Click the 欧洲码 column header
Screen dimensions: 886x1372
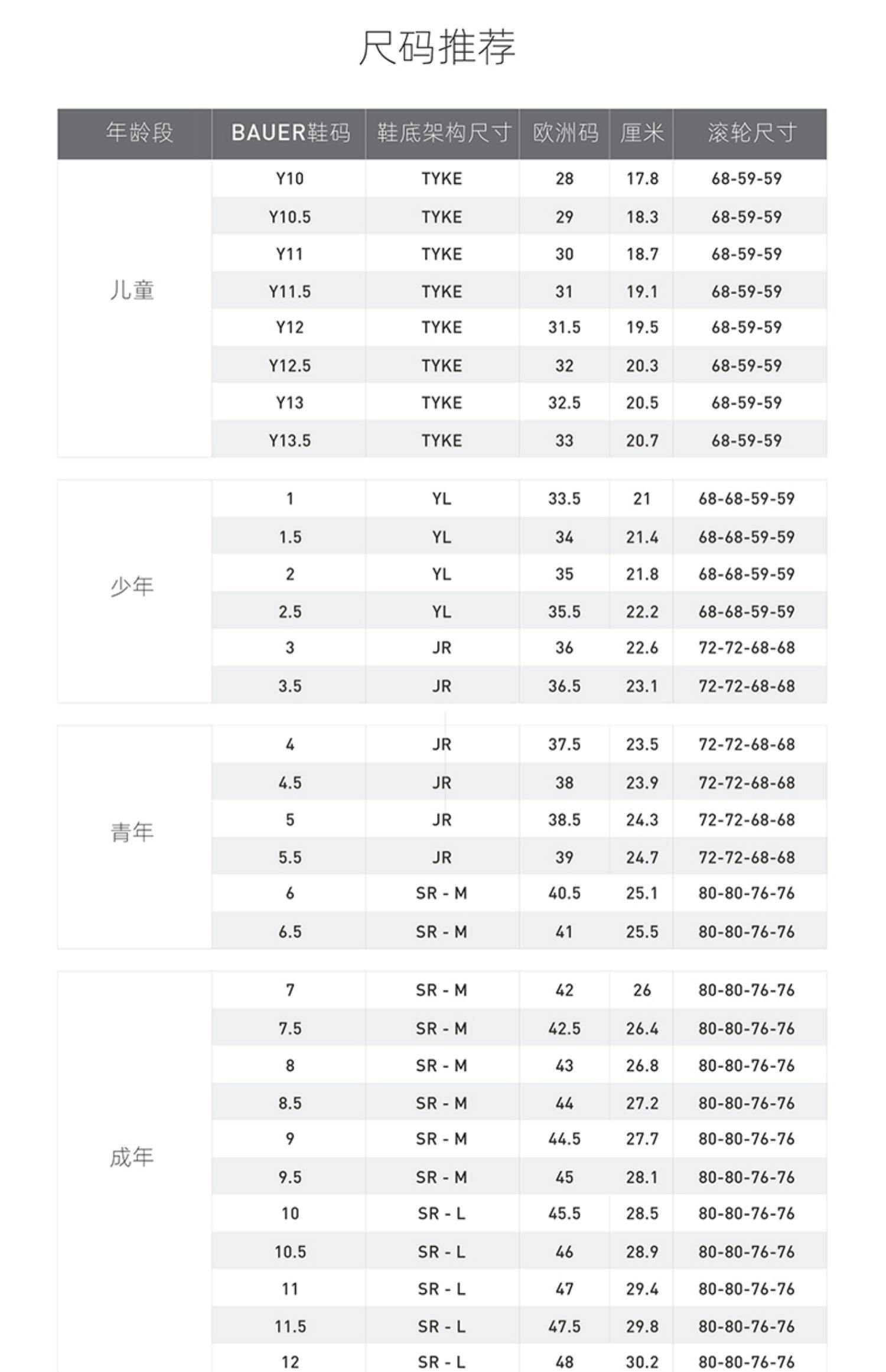pos(565,133)
